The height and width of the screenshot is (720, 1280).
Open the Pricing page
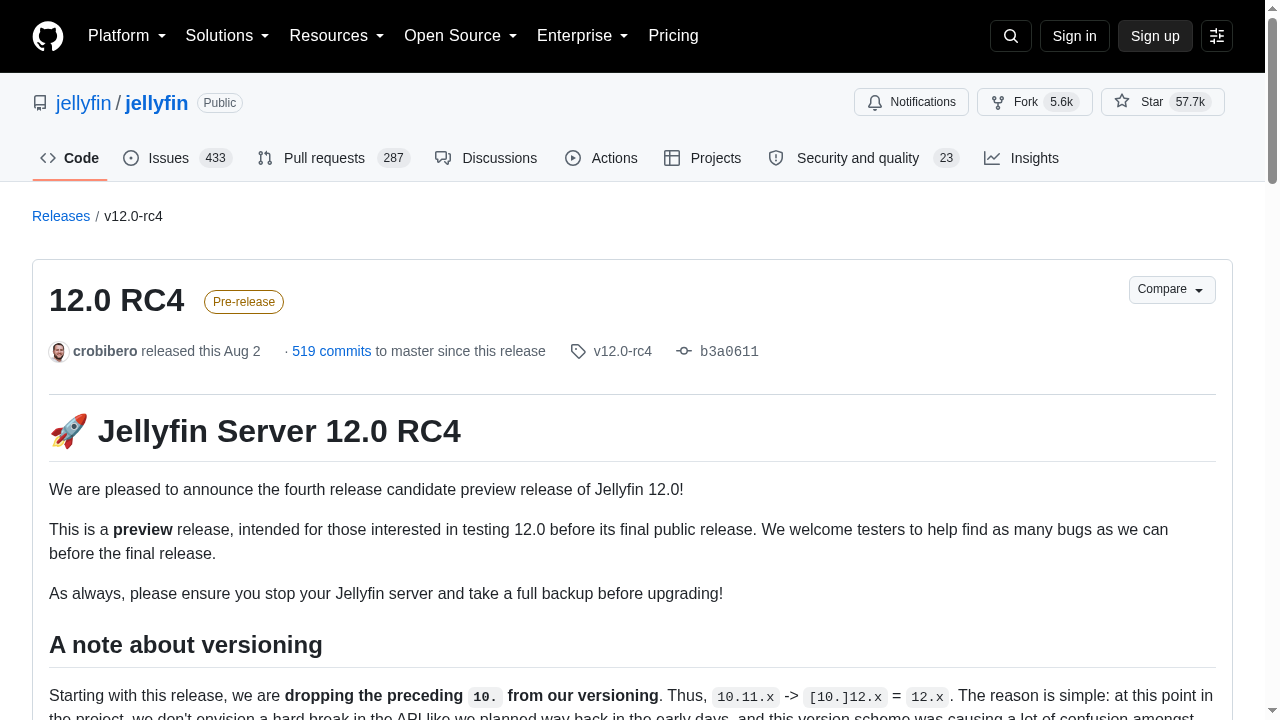673,36
